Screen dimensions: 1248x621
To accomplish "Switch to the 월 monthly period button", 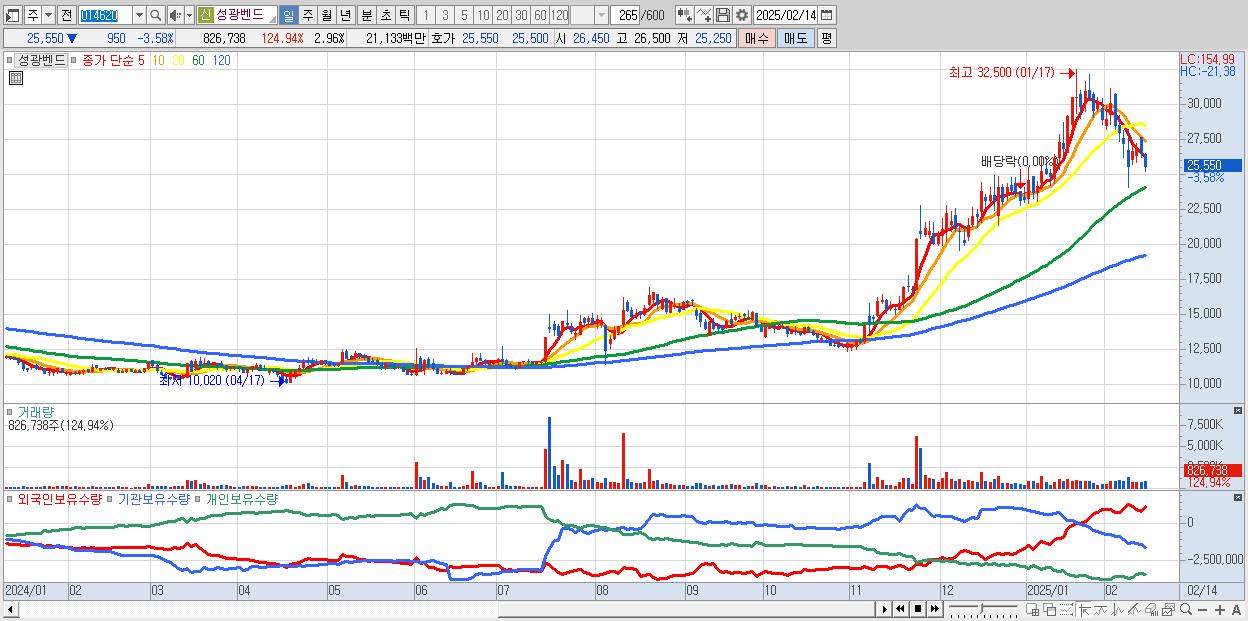I will click(326, 15).
